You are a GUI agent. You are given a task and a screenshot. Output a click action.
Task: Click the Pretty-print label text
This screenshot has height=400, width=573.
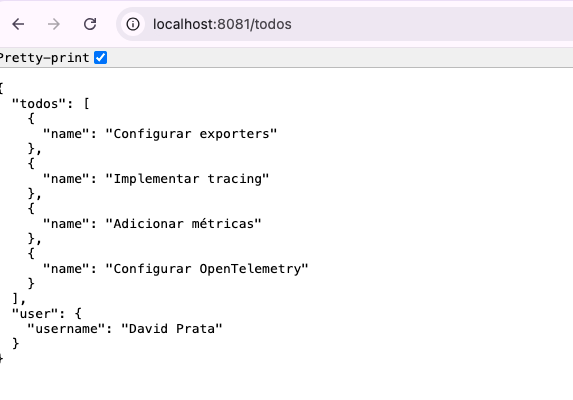[44, 58]
